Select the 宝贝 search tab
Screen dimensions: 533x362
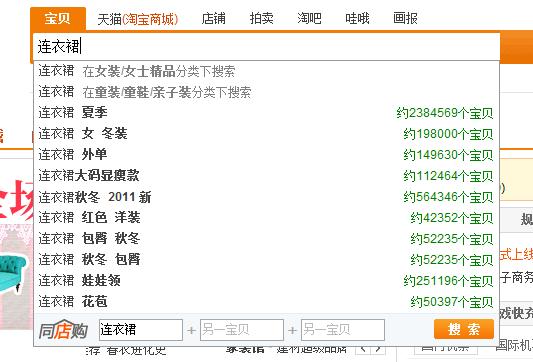(58, 18)
